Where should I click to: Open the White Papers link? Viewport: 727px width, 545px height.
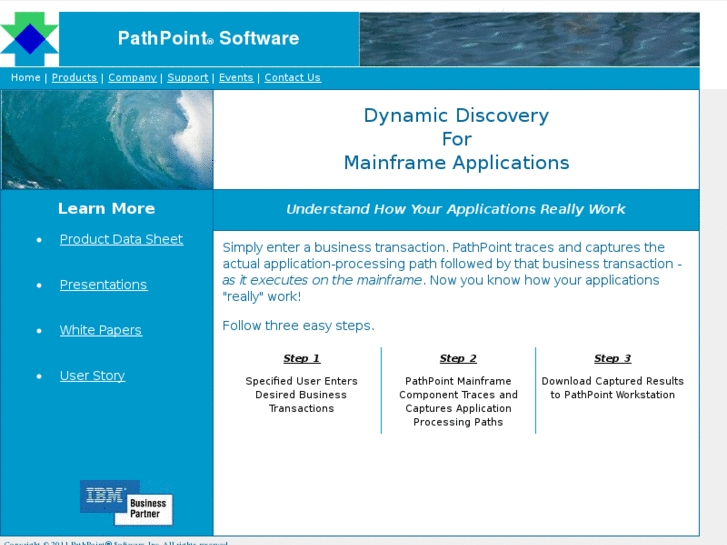(x=101, y=330)
